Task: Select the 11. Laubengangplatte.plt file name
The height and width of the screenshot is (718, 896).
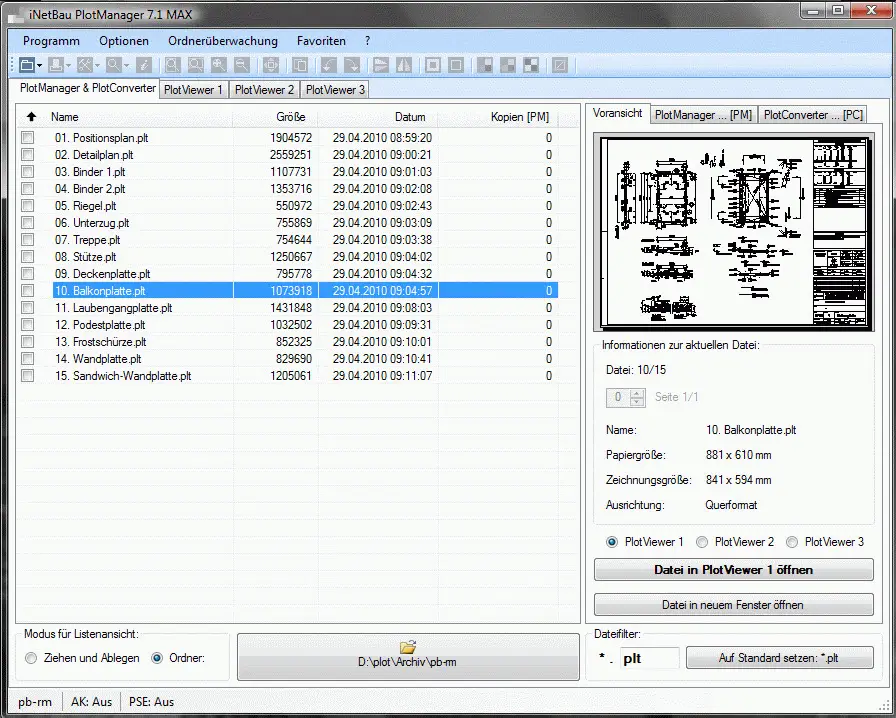Action: [x=114, y=308]
